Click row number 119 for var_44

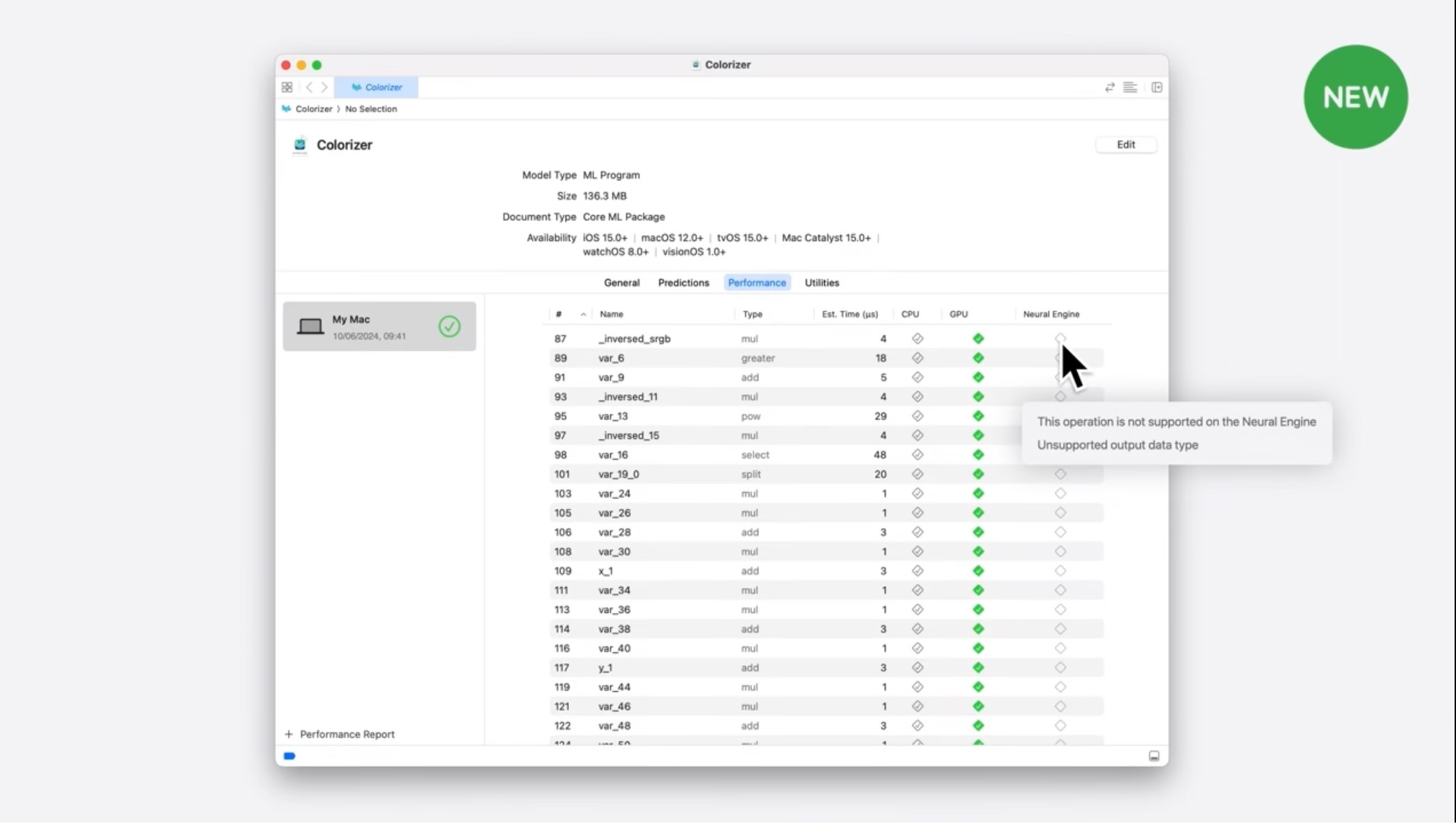click(562, 688)
